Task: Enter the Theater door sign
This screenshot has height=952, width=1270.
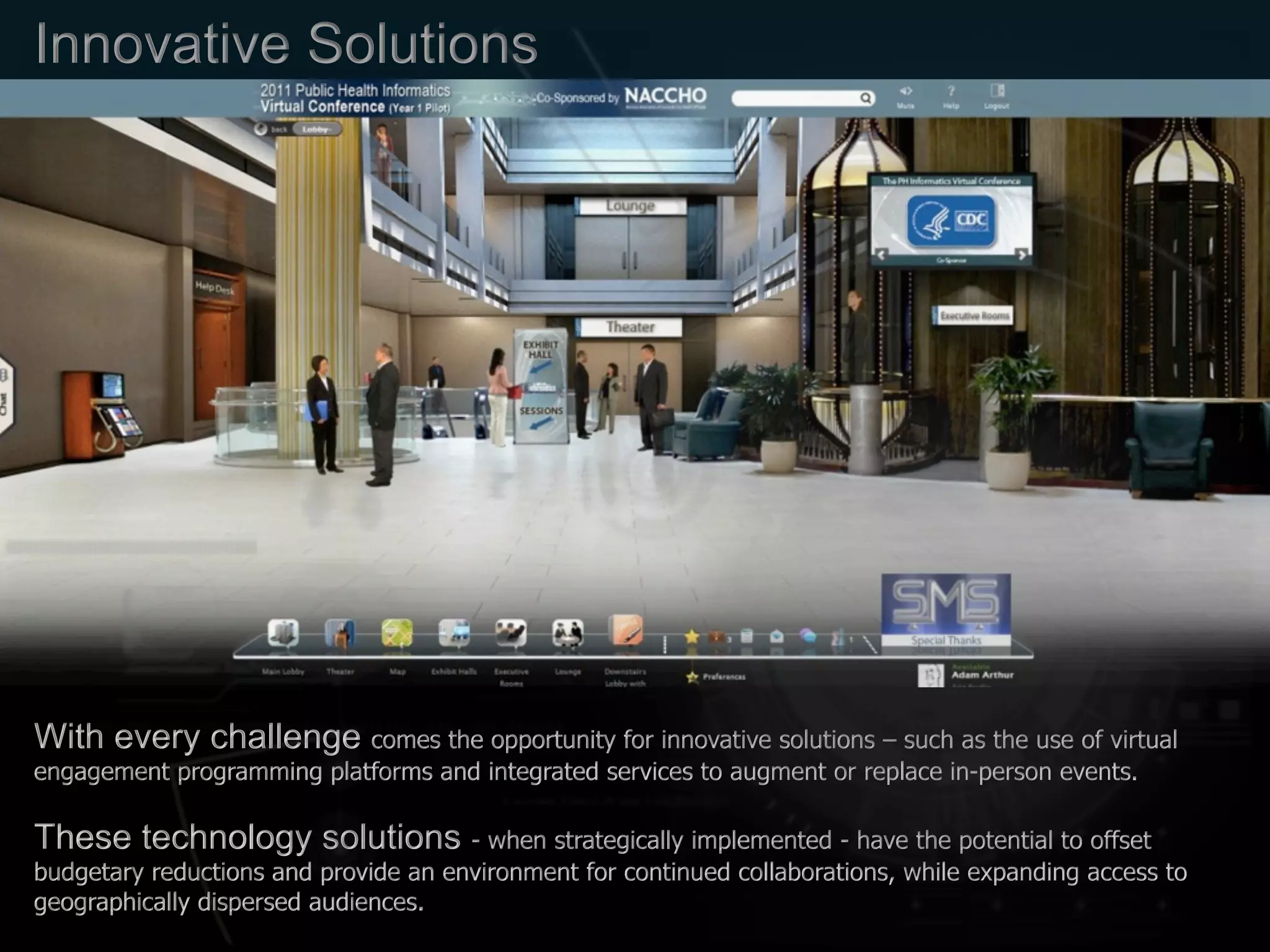Action: tap(630, 327)
